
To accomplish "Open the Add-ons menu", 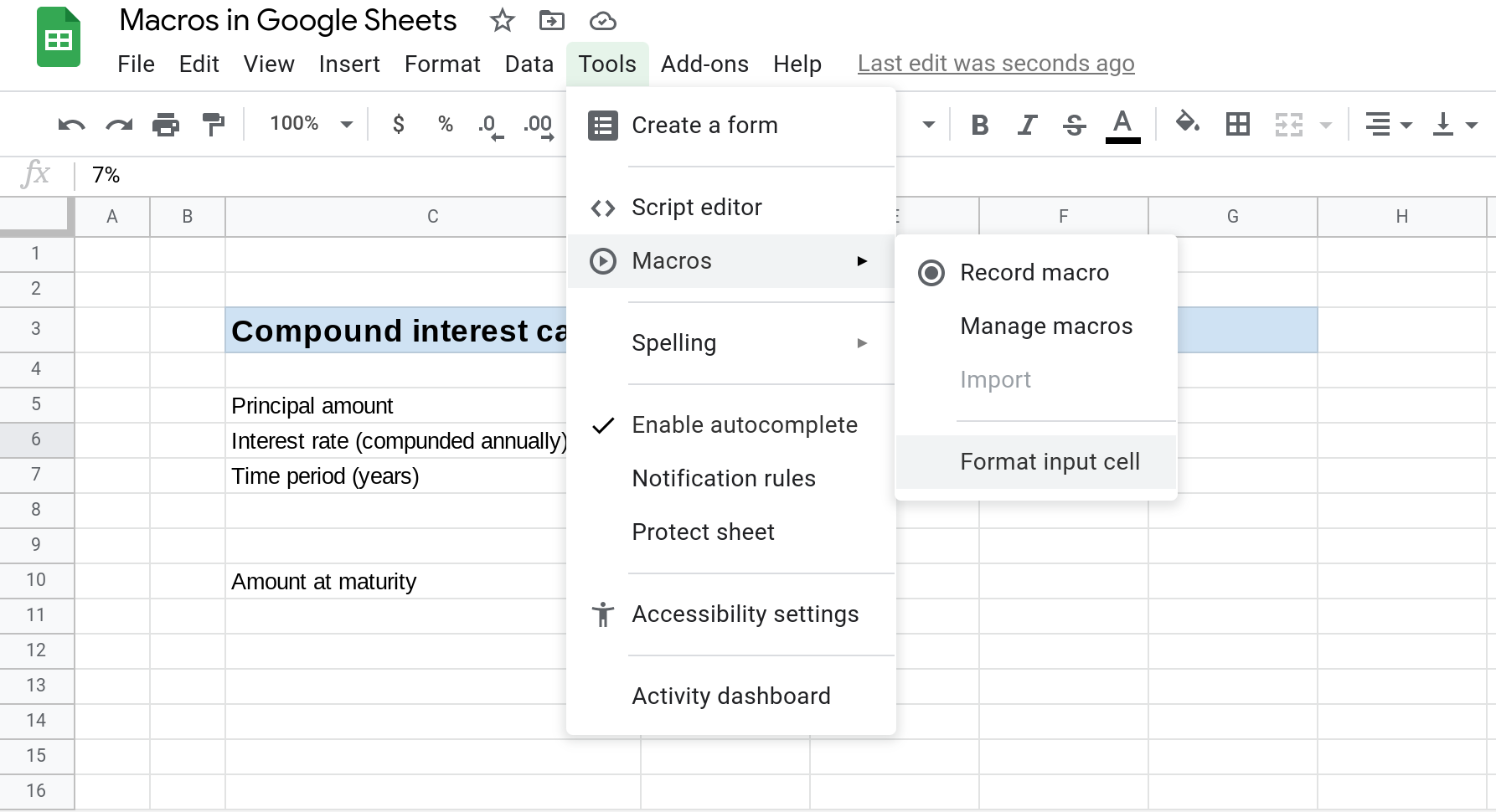I will point(704,64).
